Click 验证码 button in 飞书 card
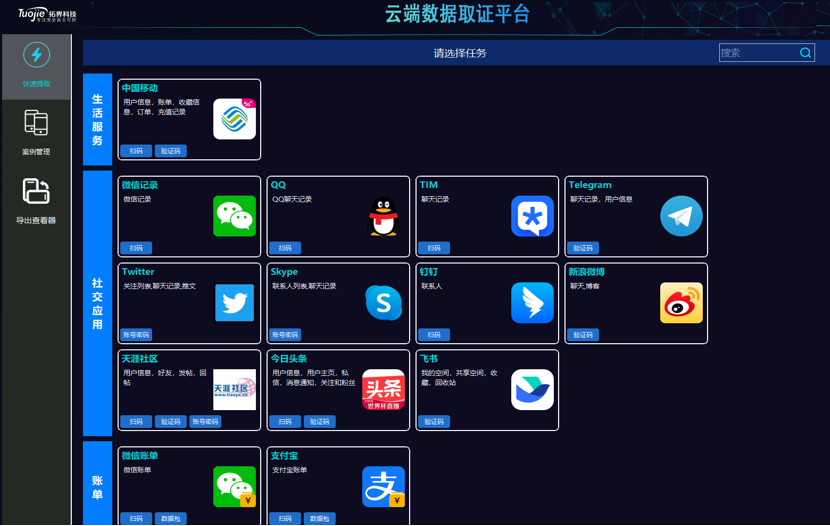Image resolution: width=830 pixels, height=526 pixels. coord(434,421)
